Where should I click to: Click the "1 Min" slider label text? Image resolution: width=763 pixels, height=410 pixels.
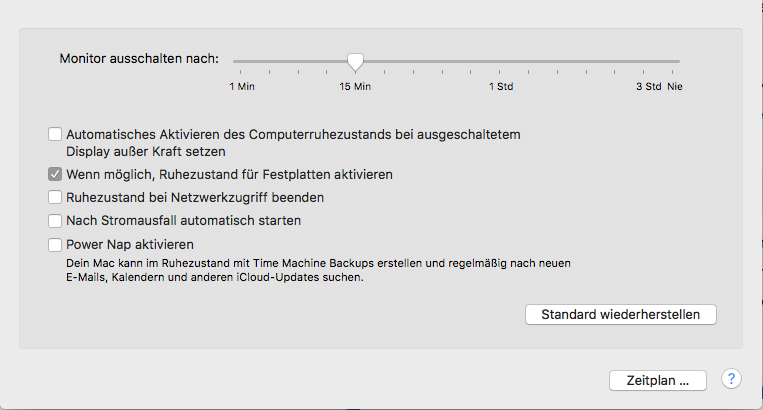[240, 87]
